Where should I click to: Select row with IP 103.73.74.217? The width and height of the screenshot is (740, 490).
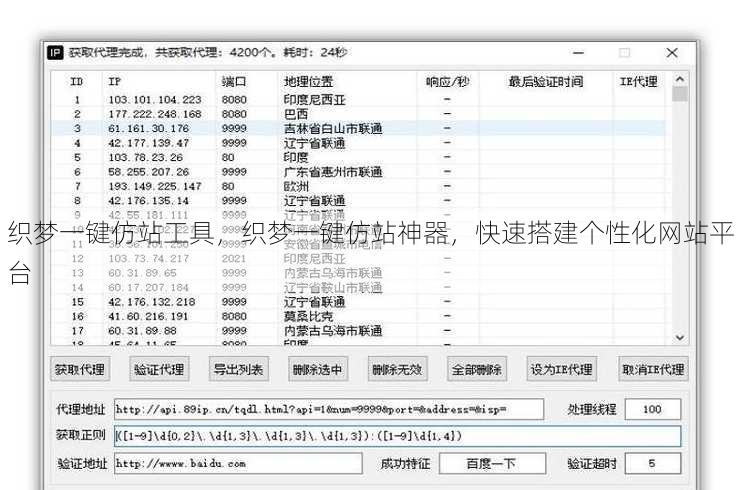359,259
